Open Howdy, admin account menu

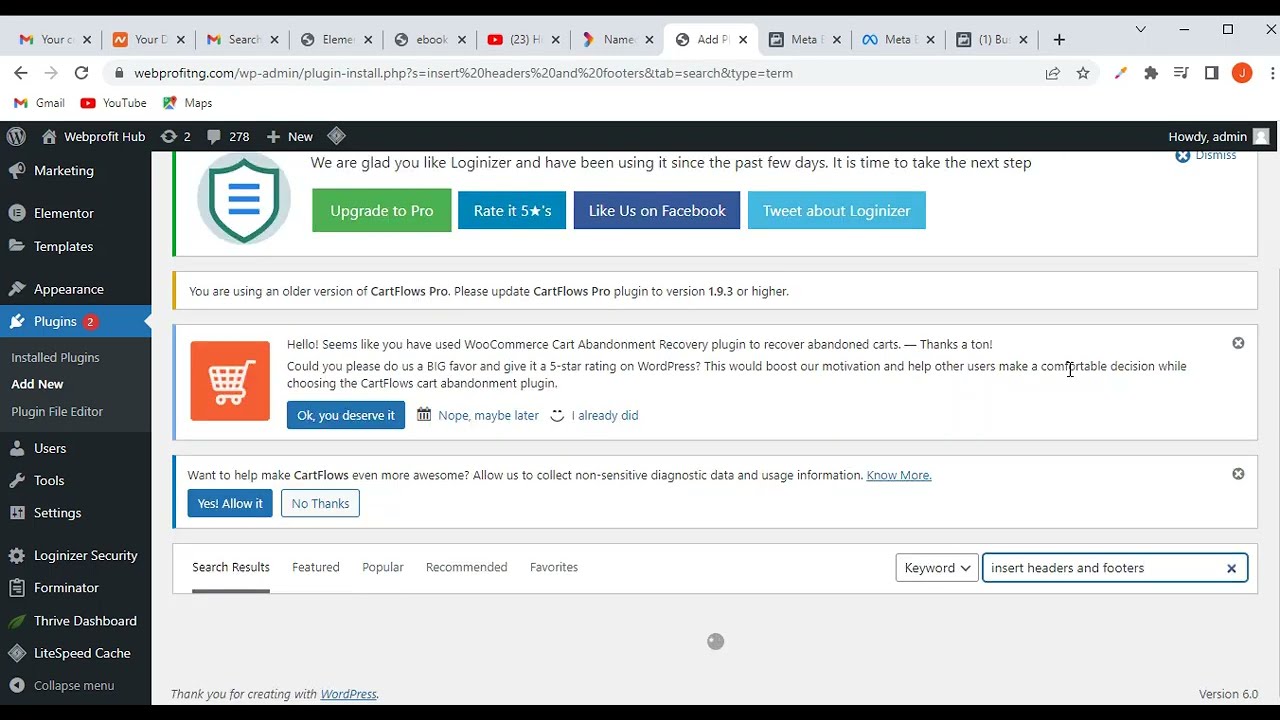(x=1218, y=136)
